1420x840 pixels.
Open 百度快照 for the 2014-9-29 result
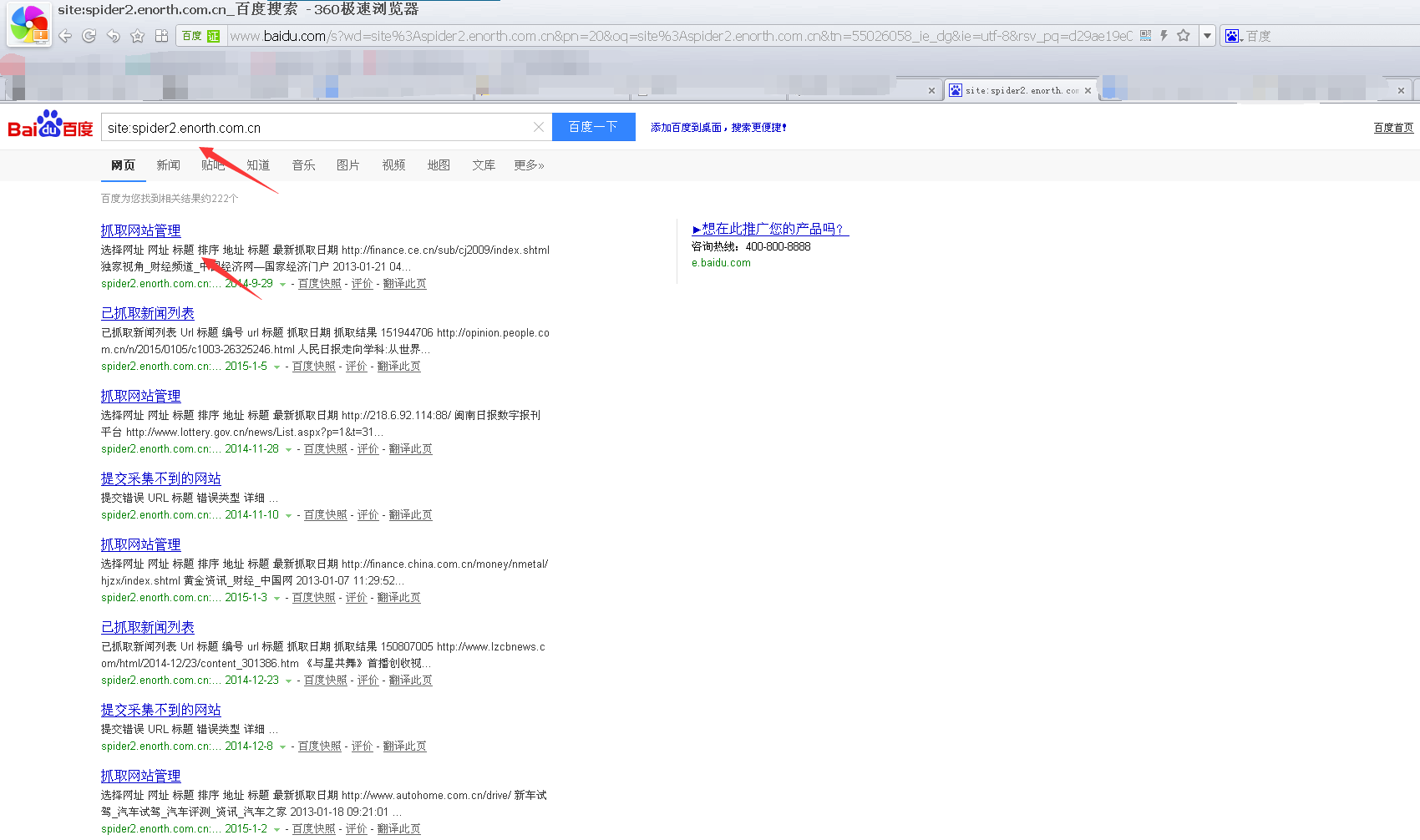click(319, 284)
